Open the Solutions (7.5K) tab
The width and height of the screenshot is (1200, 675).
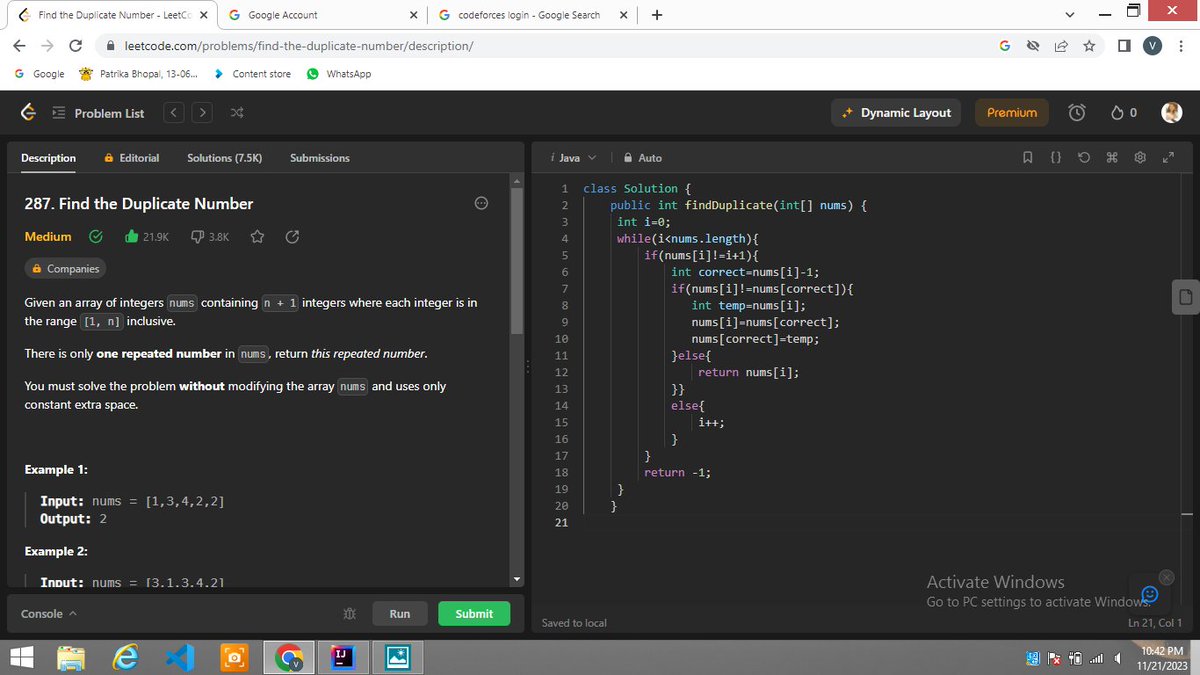pos(224,158)
